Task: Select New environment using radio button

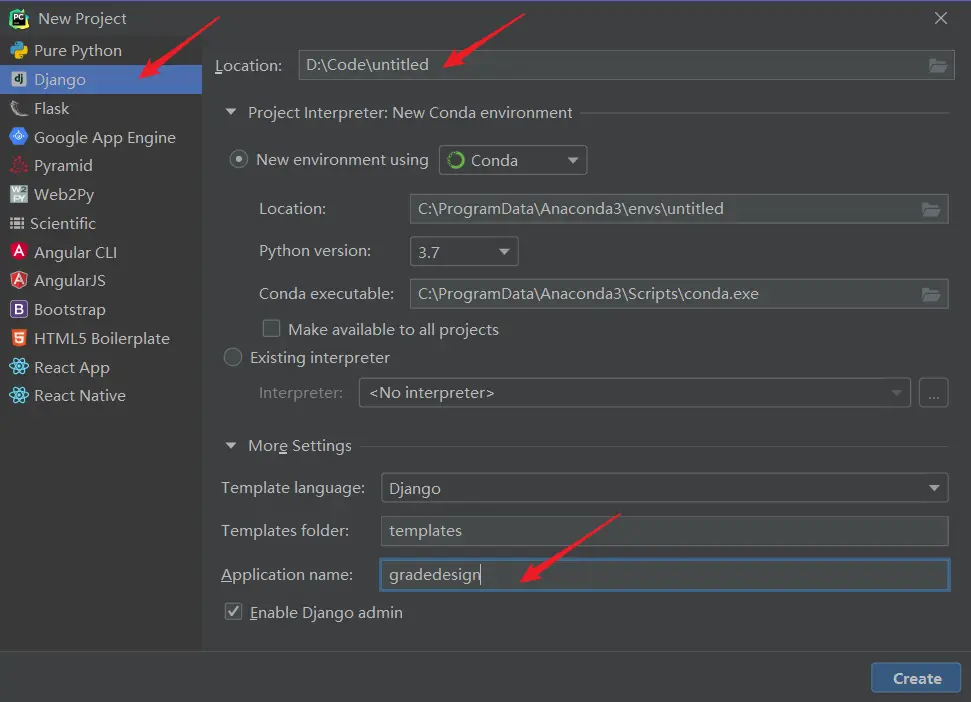Action: (238, 160)
